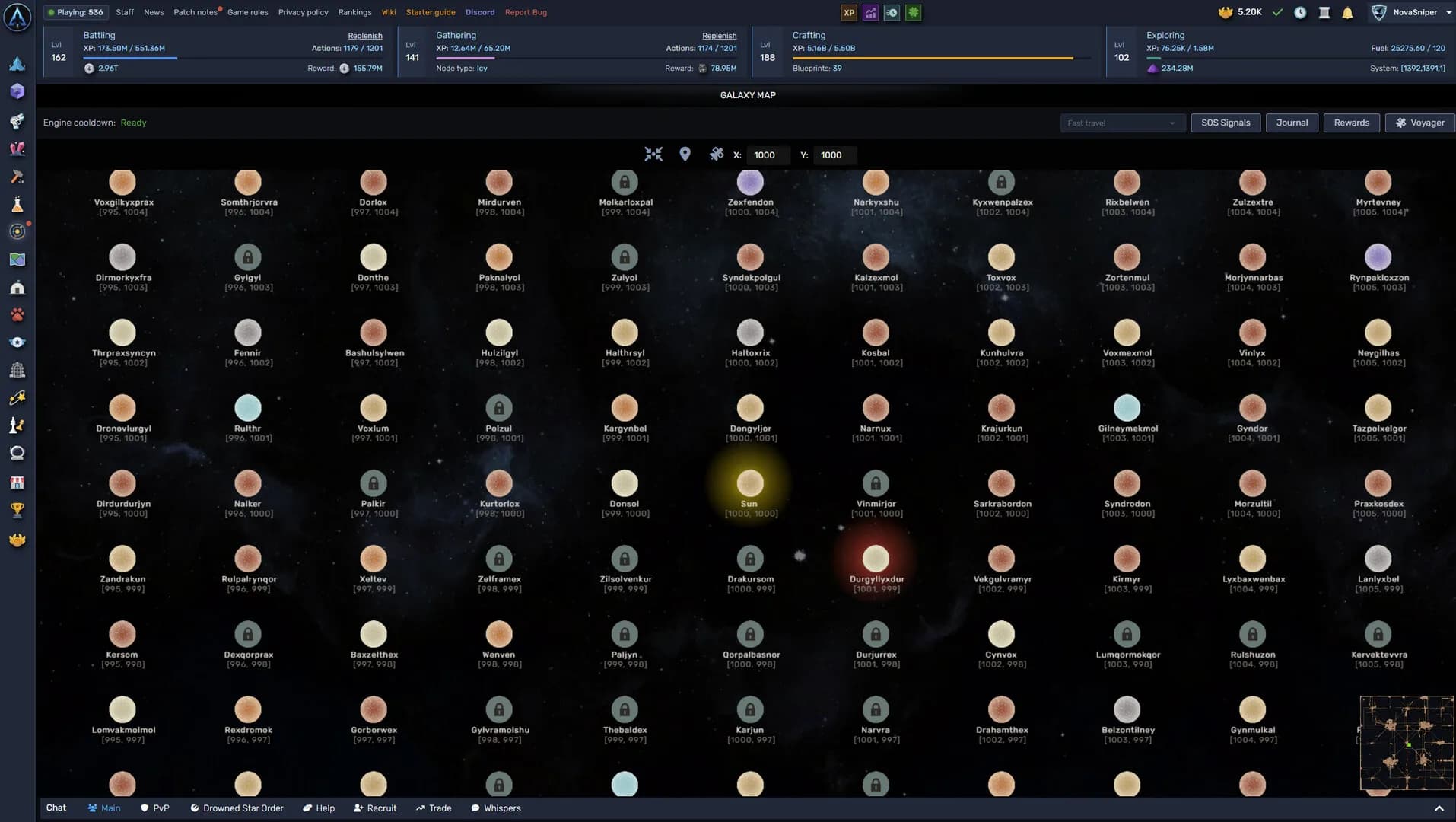Open the chess pieces sidebar icon

click(17, 425)
